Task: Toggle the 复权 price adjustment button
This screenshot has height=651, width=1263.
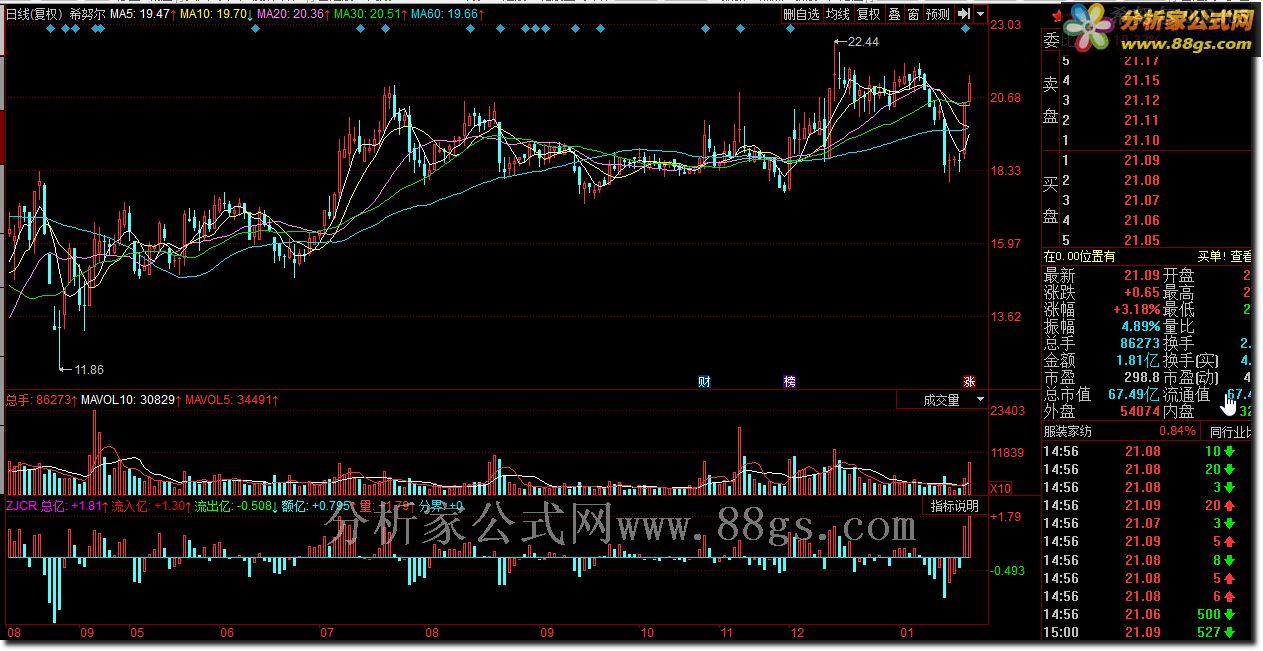Action: pyautogui.click(x=869, y=15)
